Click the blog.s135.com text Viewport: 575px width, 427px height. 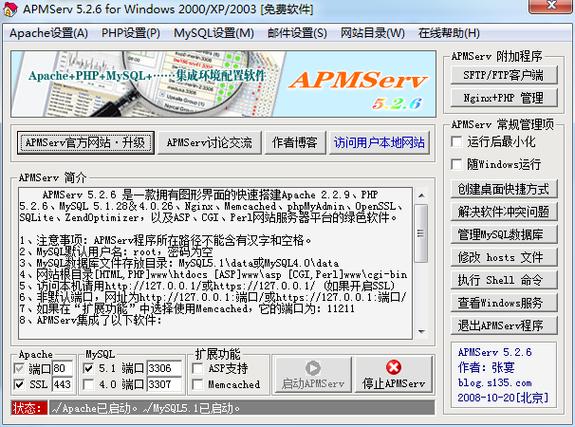tap(495, 383)
